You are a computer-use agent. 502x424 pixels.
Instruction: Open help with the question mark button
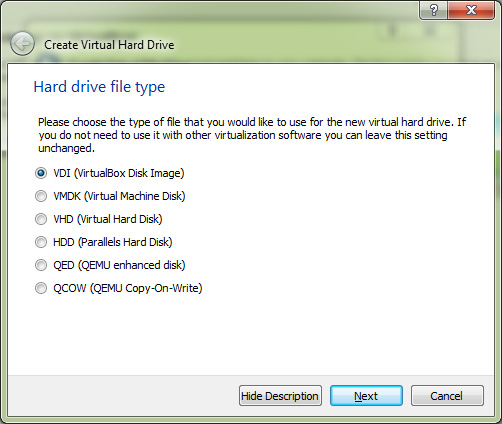click(x=433, y=10)
